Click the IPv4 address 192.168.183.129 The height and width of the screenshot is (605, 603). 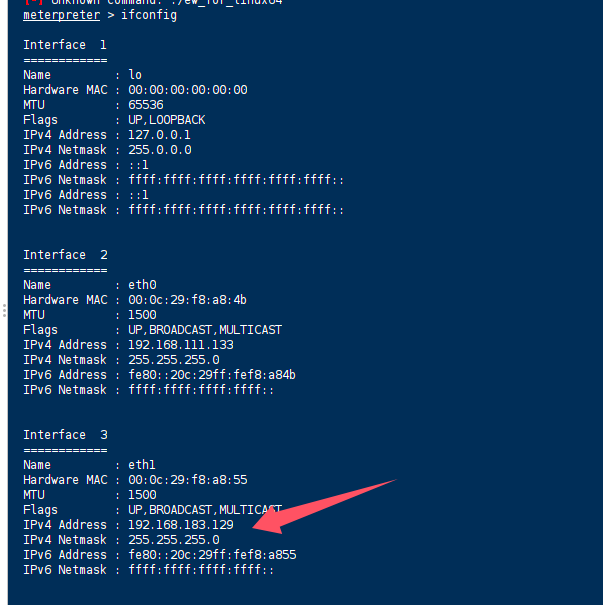[181, 525]
